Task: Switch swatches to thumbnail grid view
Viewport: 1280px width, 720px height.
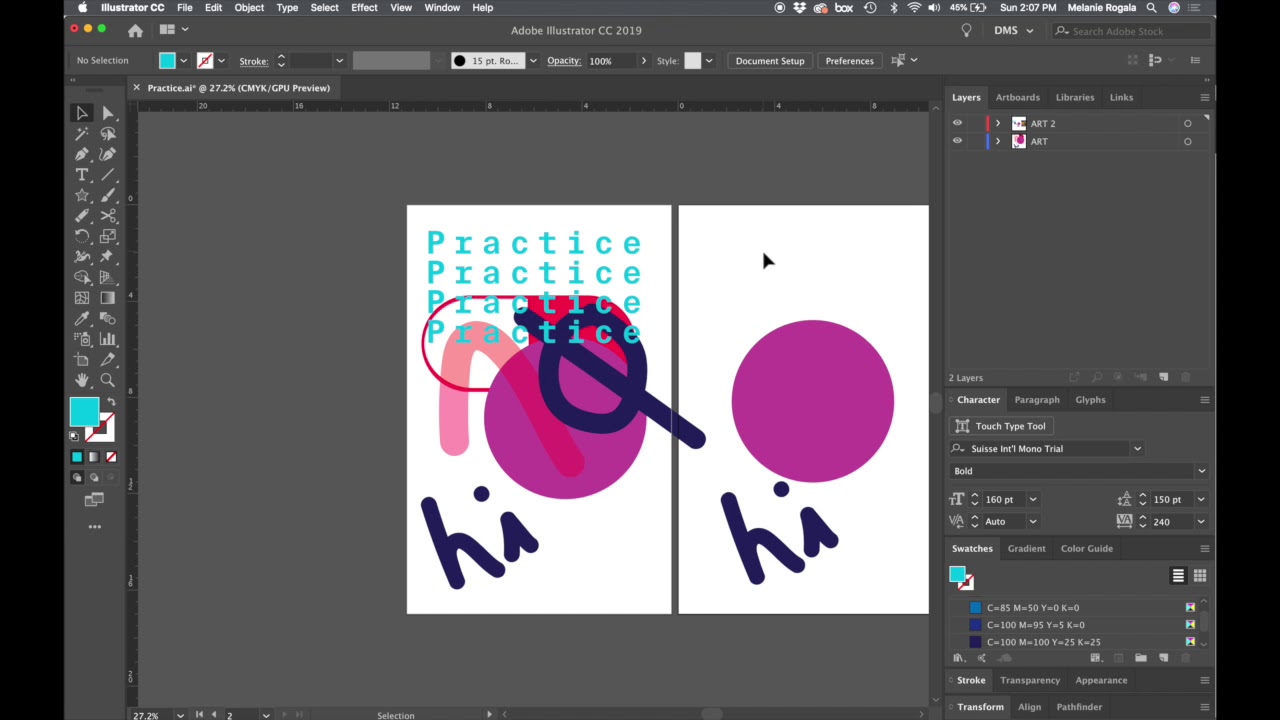Action: [1200, 575]
